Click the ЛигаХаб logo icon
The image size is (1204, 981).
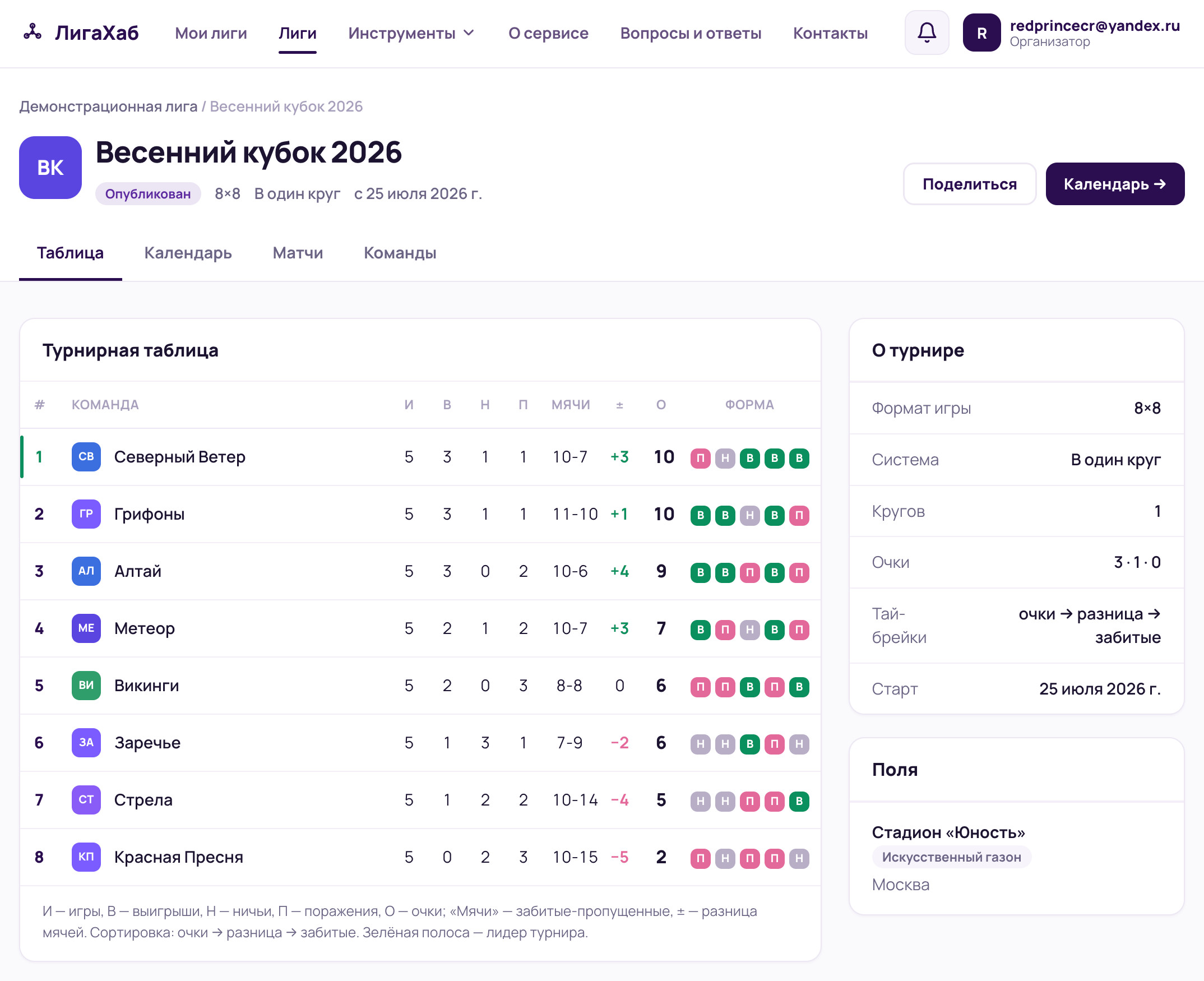[32, 32]
